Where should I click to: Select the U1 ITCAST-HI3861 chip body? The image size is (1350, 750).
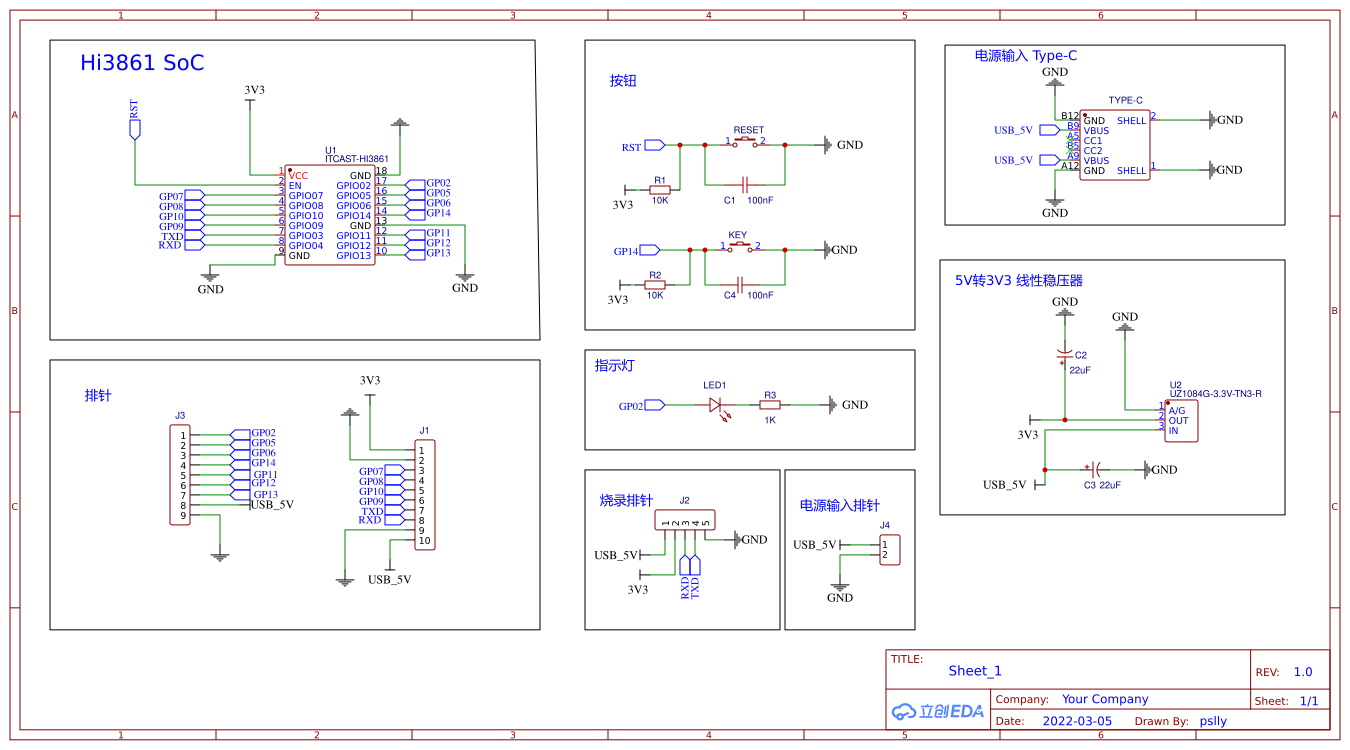[x=330, y=215]
